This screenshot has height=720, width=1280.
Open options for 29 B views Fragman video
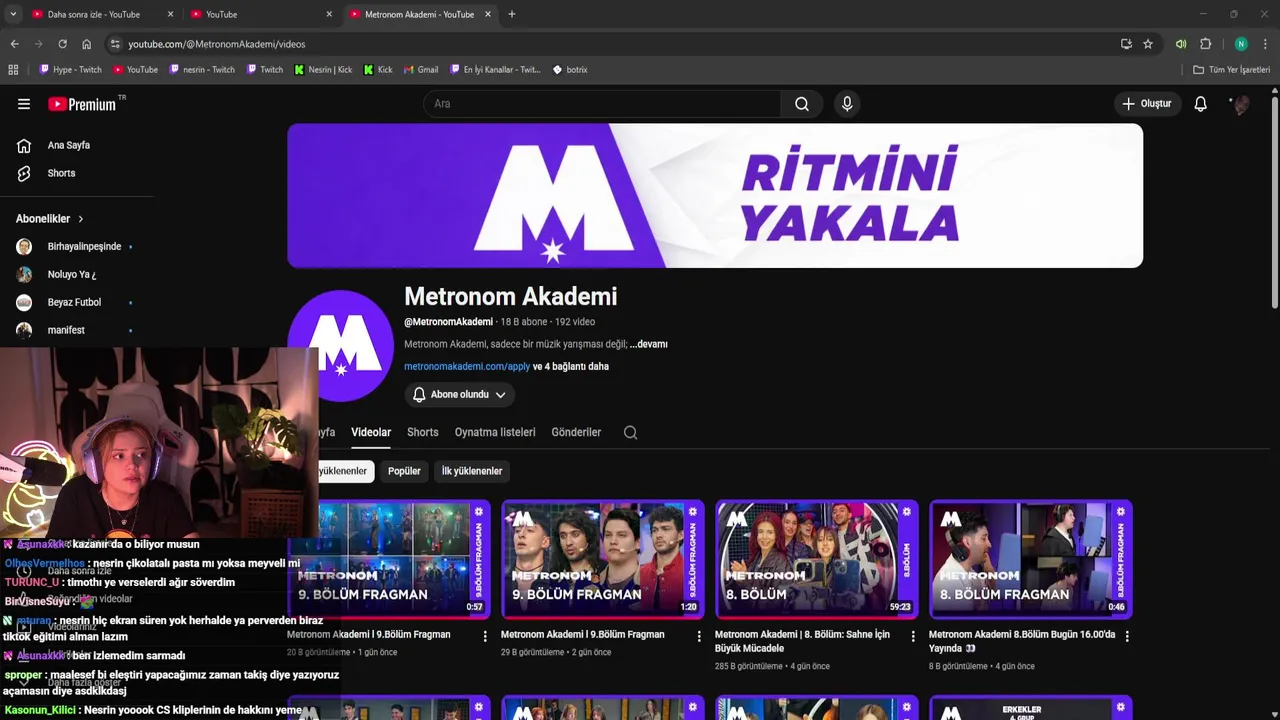pyautogui.click(x=699, y=636)
